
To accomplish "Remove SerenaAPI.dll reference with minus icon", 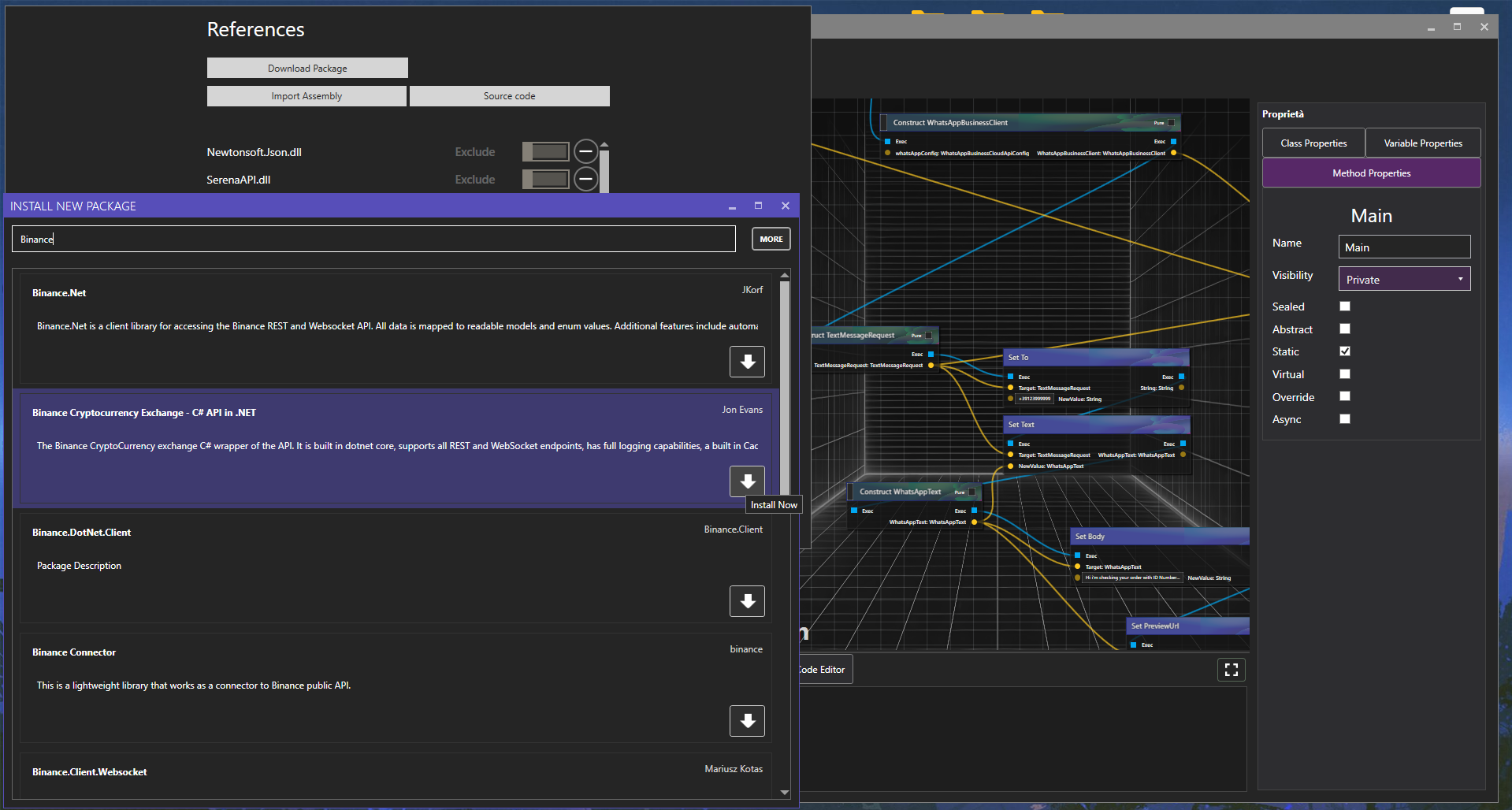I will [585, 180].
